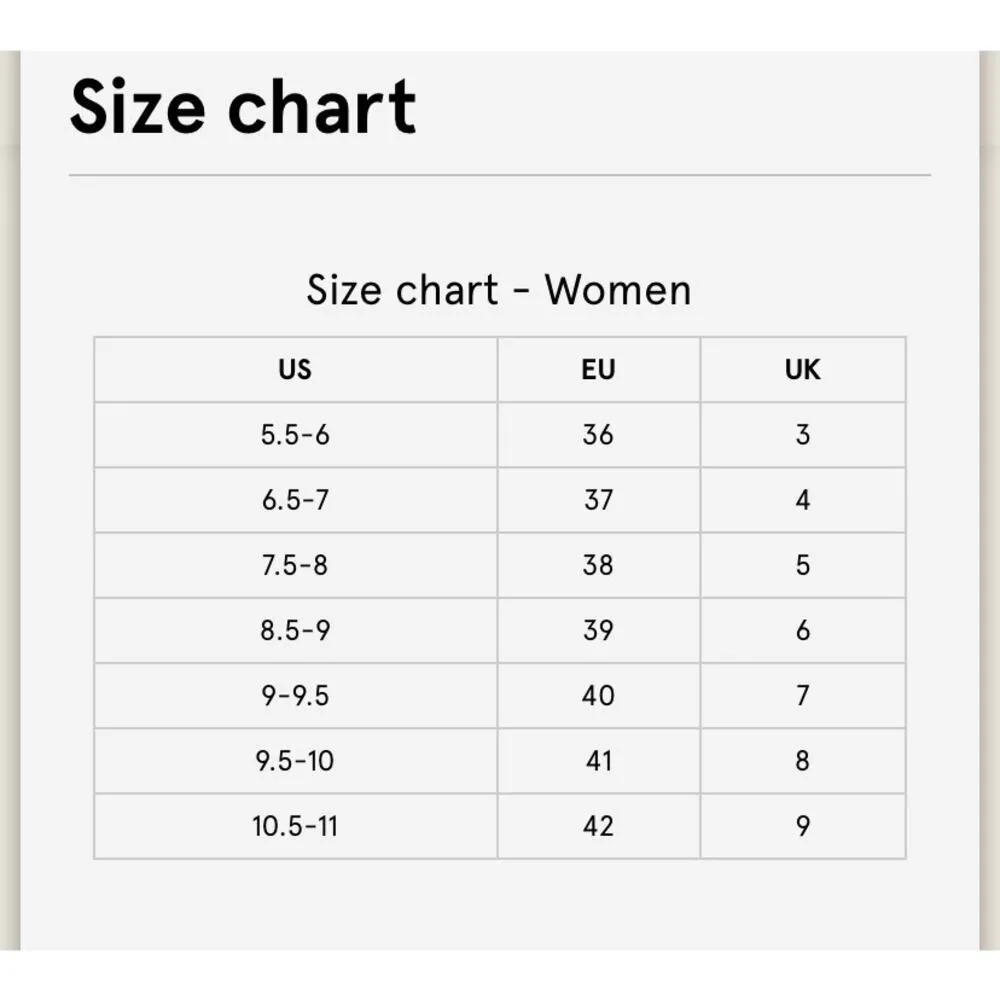
Task: Click the US 7.5-8 size cell
Action: coord(295,565)
